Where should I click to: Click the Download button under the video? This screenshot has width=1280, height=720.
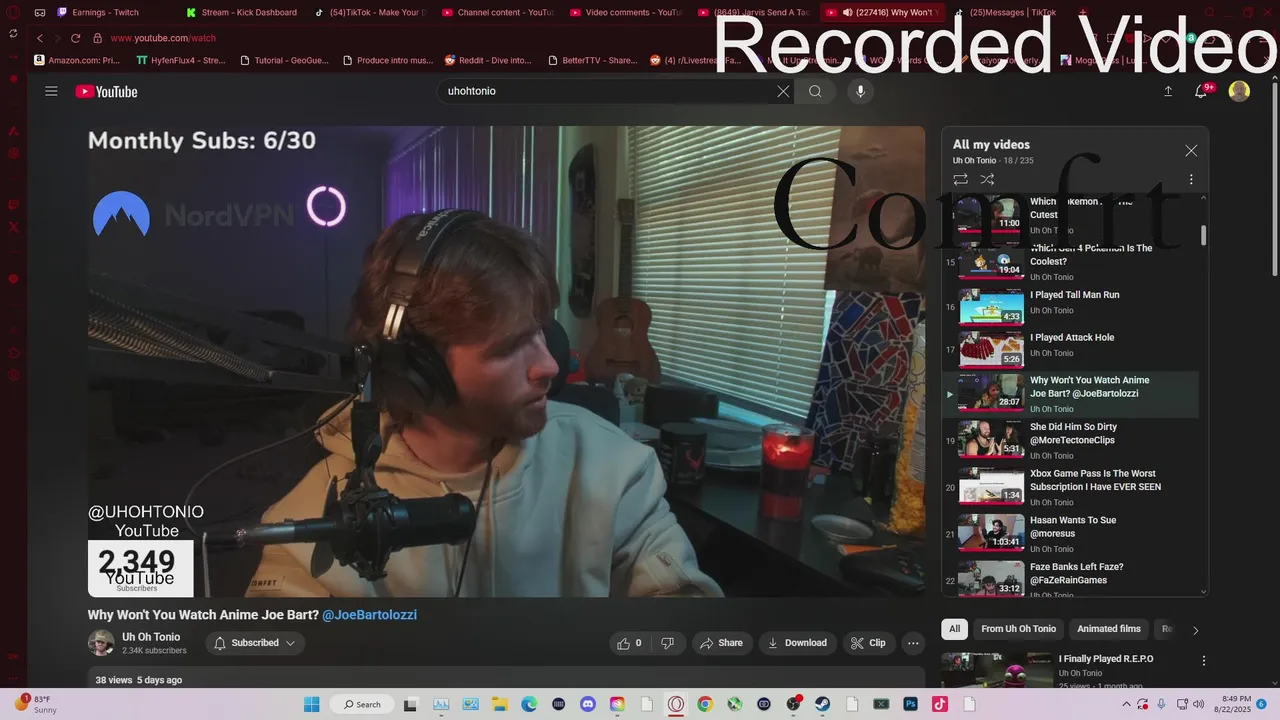click(797, 643)
